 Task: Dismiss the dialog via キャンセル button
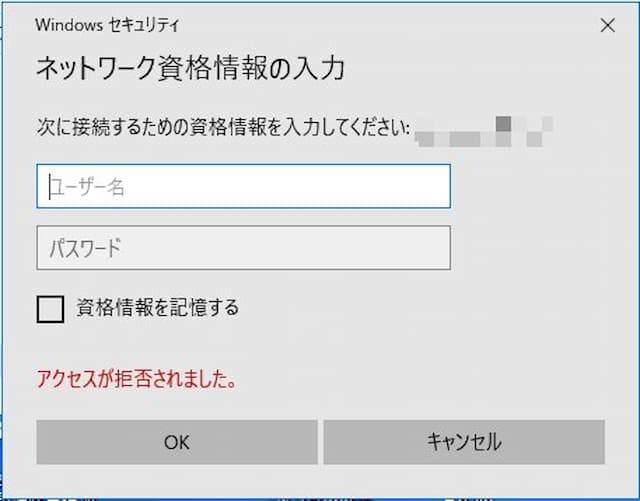tap(464, 442)
